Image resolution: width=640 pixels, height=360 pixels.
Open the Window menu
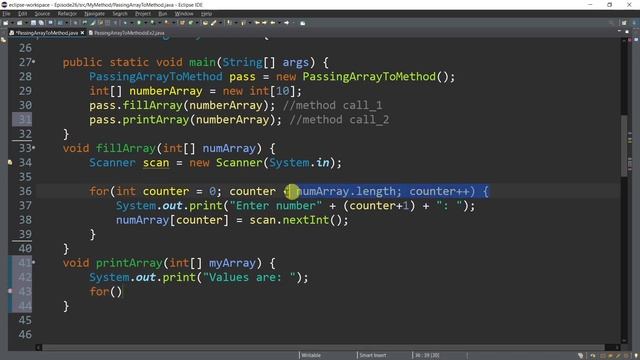click(184, 14)
